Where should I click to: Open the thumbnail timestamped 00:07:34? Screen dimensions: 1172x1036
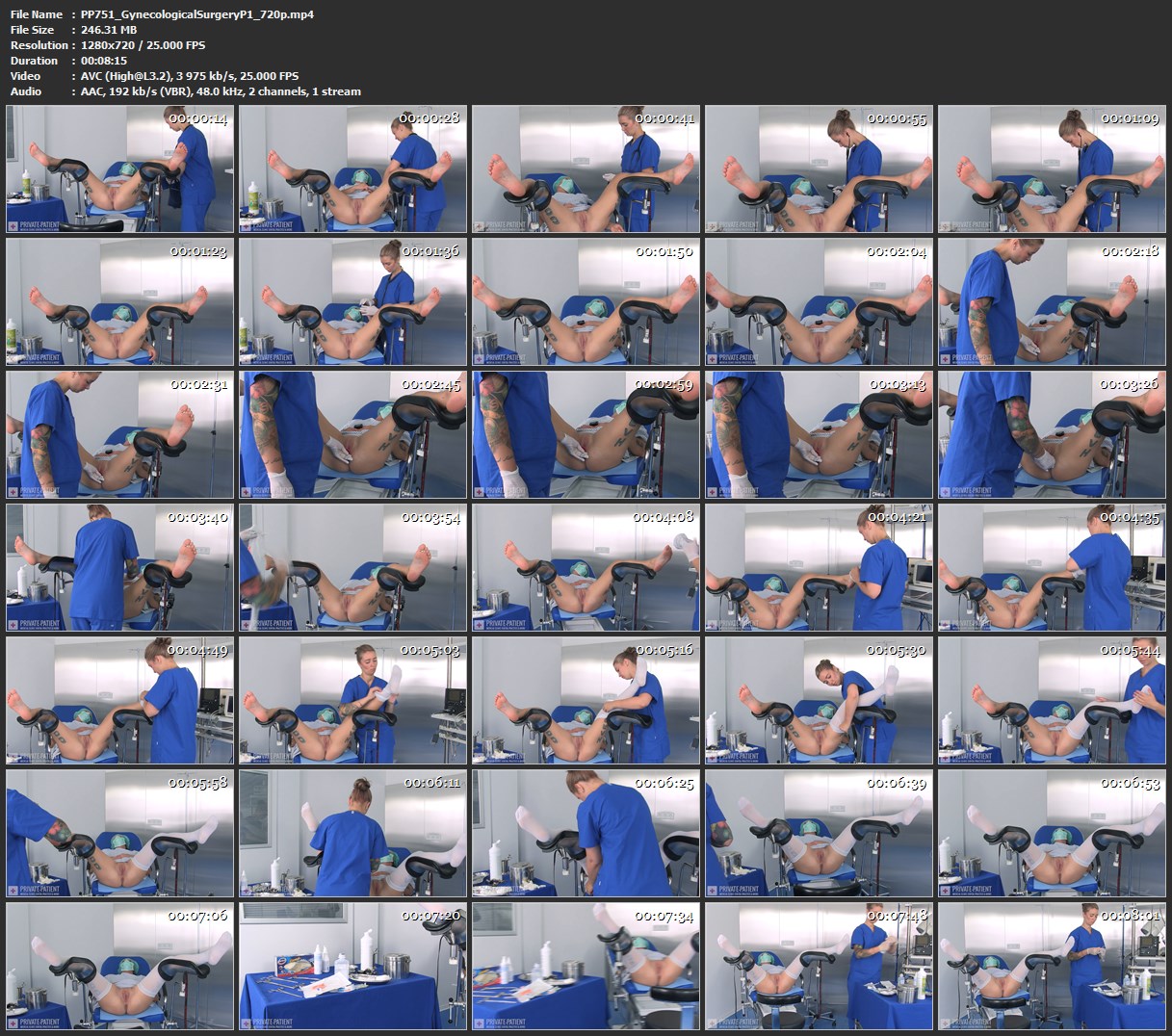tap(586, 966)
